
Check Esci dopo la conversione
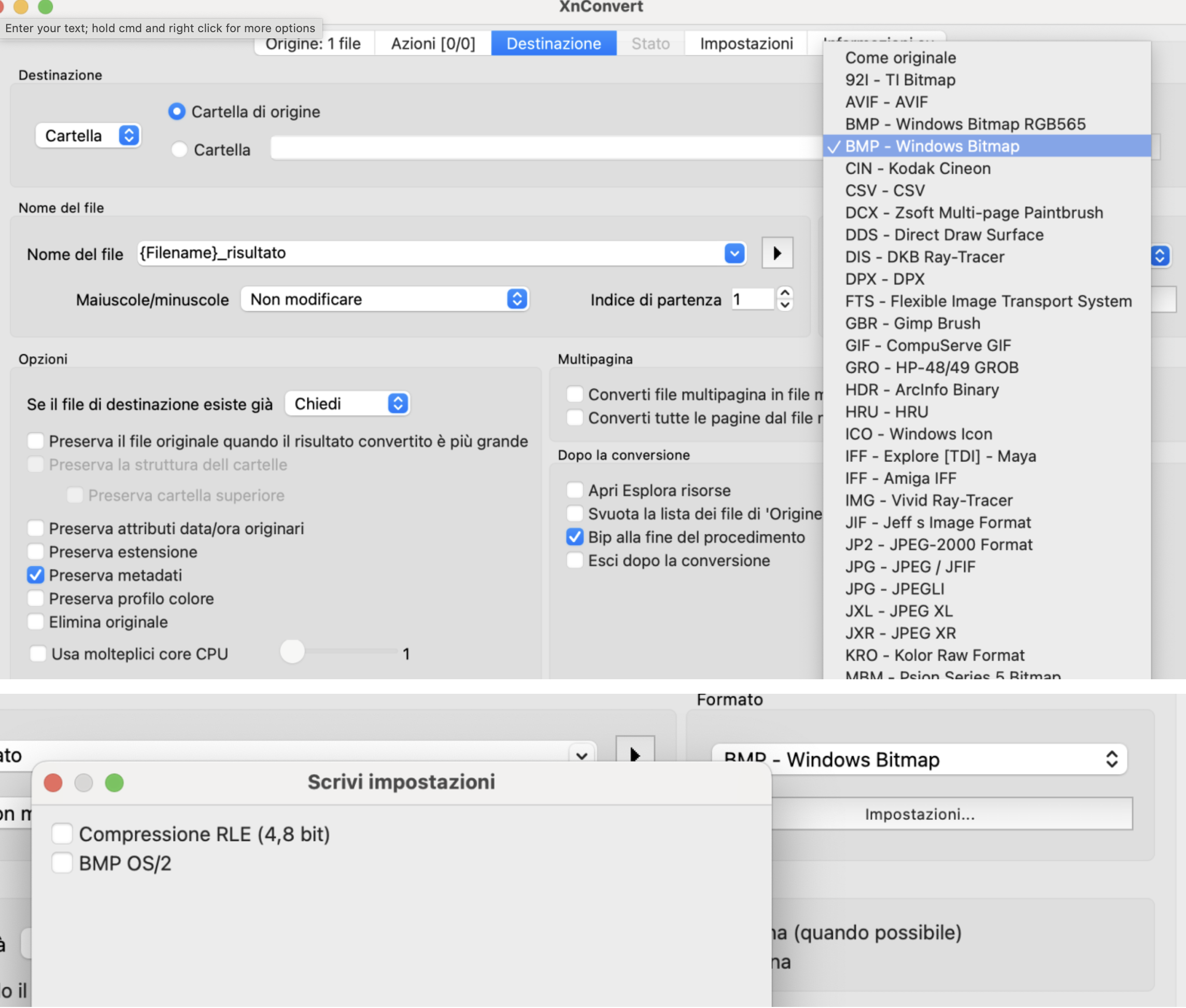pyautogui.click(x=575, y=561)
